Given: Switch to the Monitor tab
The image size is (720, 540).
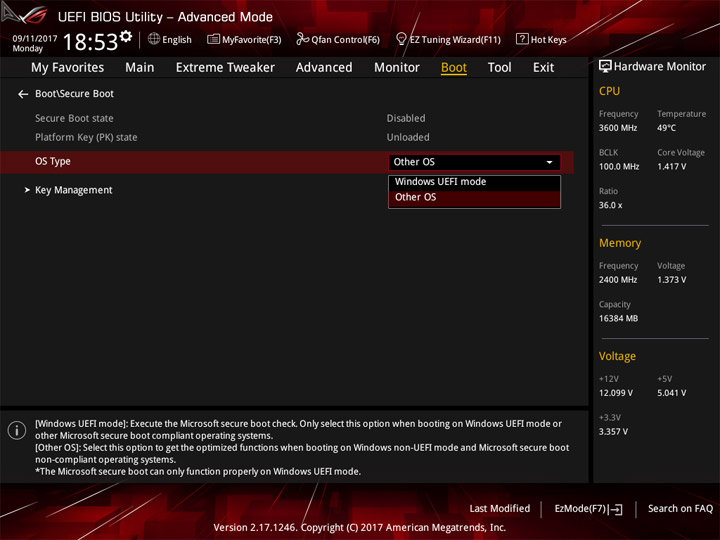Looking at the screenshot, I should click(x=397, y=68).
